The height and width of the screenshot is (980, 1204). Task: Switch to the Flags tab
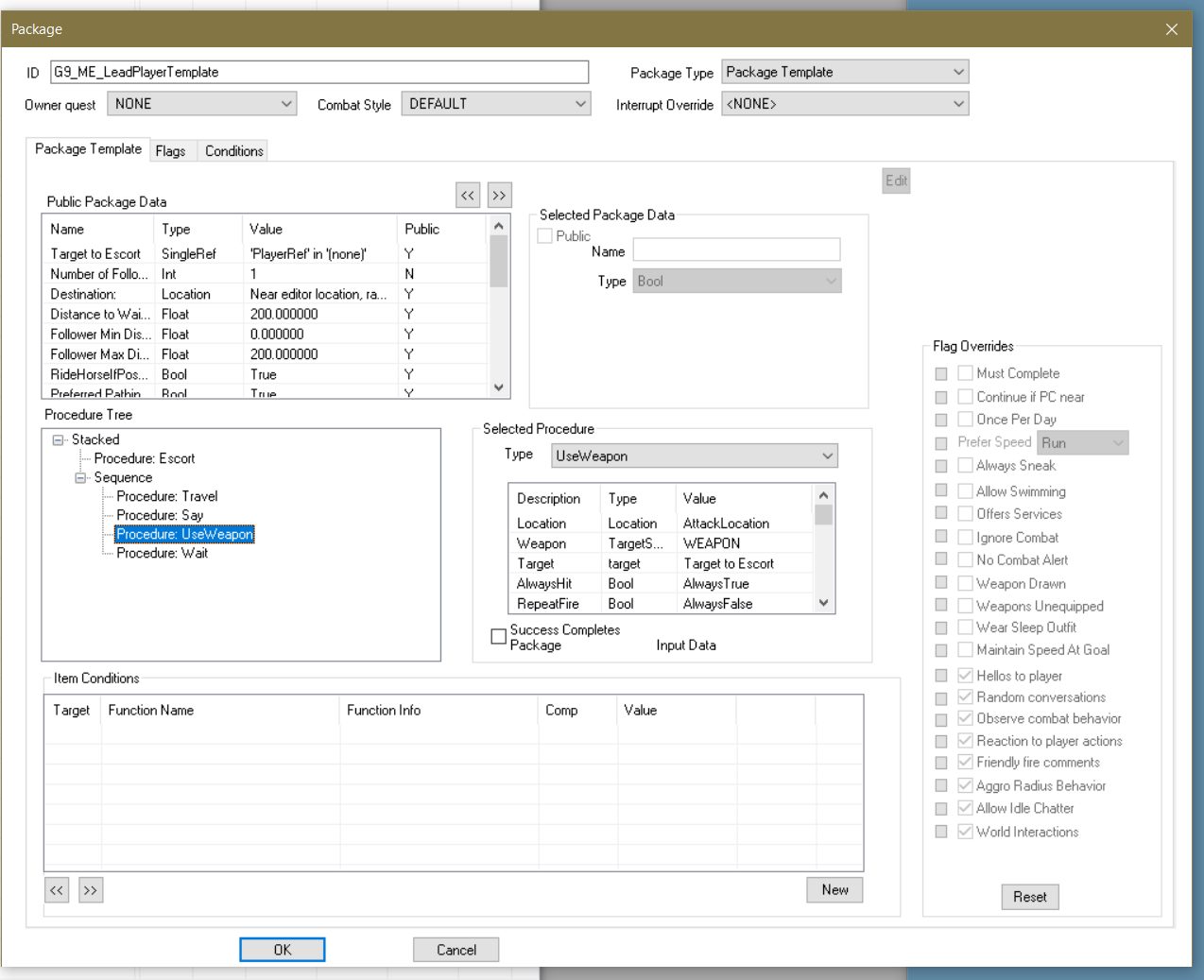[171, 150]
